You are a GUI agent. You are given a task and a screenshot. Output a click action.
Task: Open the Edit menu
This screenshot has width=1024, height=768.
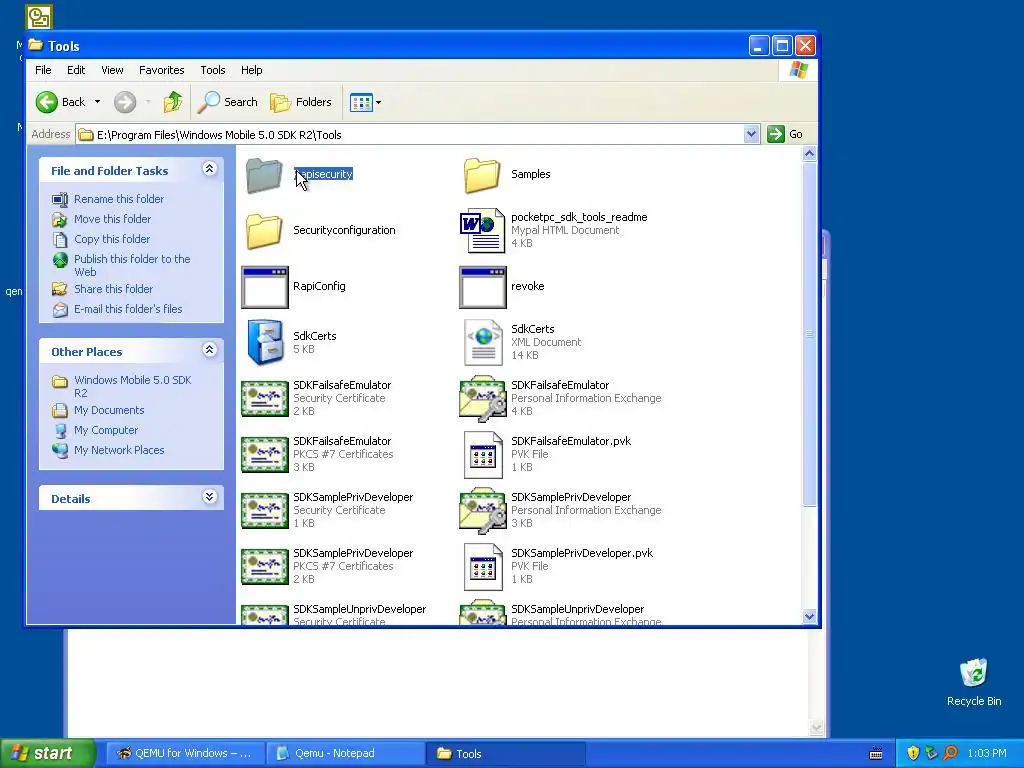point(76,70)
